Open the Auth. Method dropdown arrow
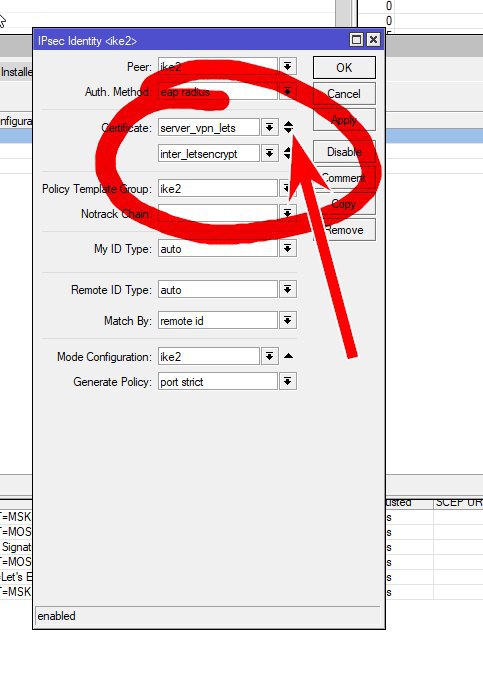483x686 pixels. (x=287, y=92)
